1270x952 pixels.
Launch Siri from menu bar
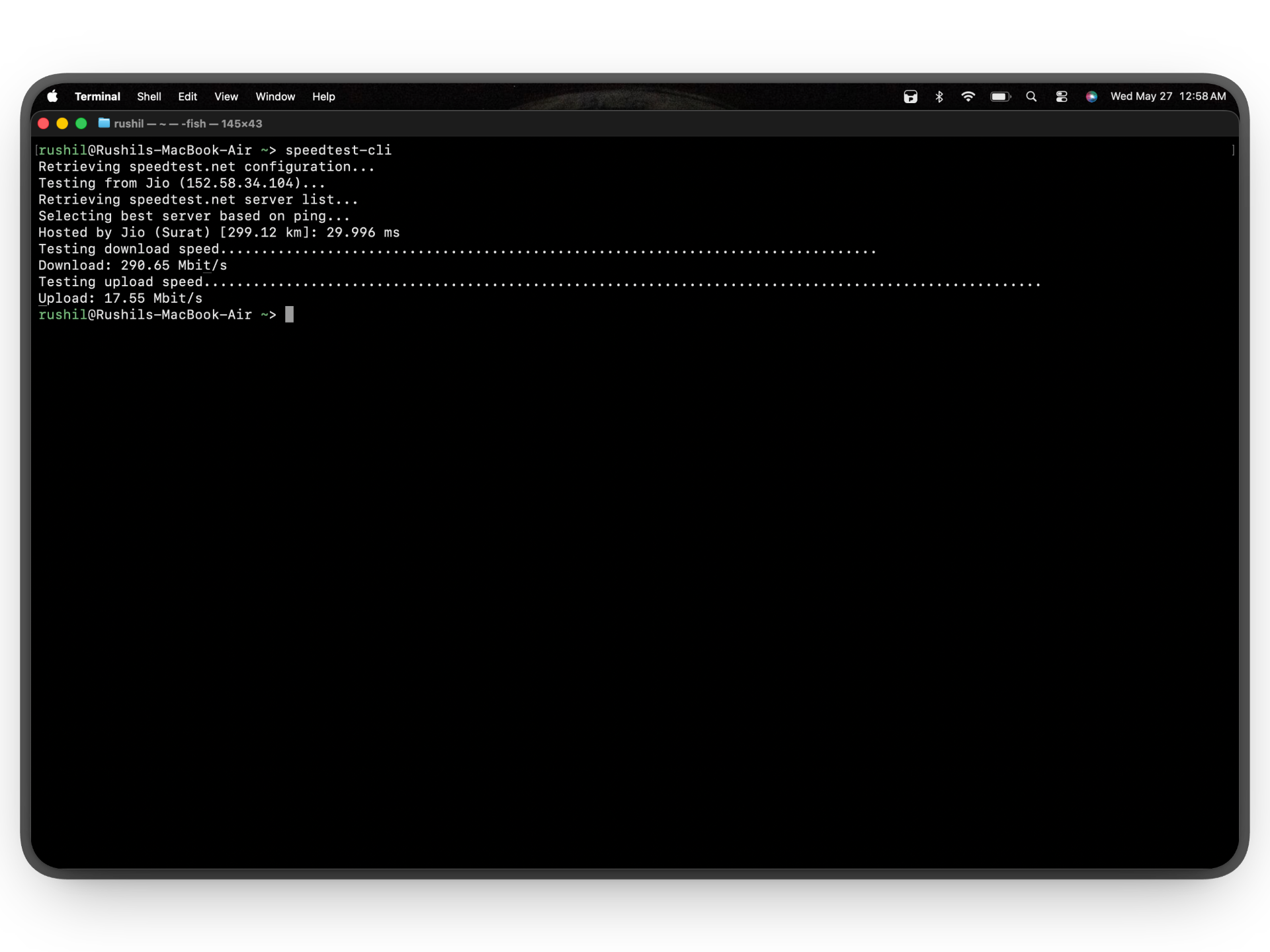click(x=1091, y=97)
